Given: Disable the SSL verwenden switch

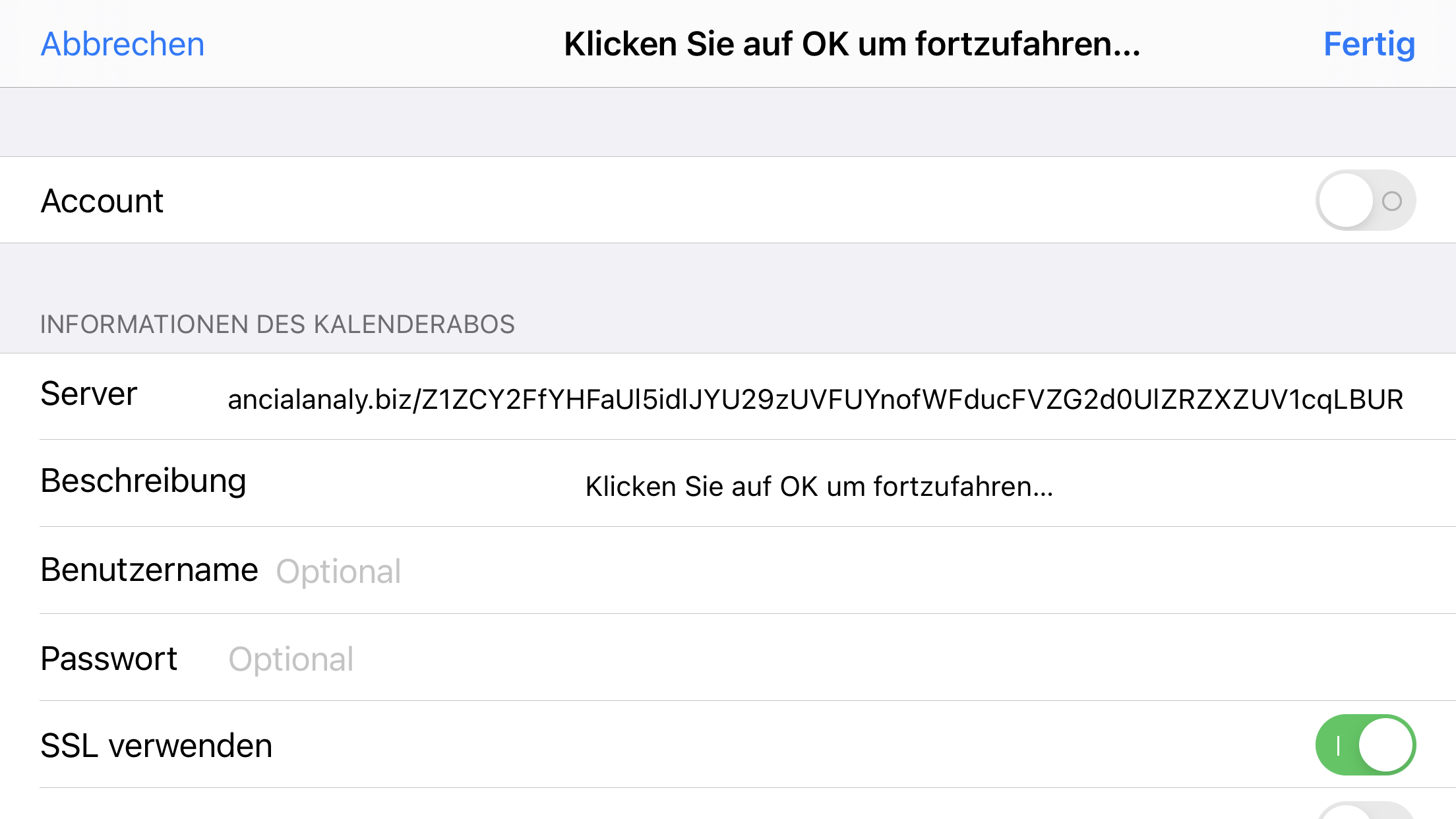Looking at the screenshot, I should (1365, 745).
